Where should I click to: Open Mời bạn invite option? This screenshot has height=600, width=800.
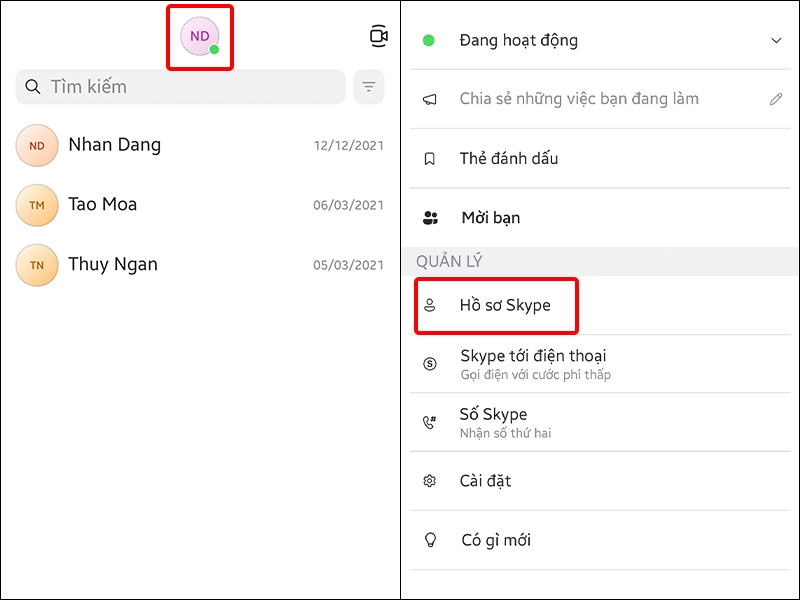point(601,218)
